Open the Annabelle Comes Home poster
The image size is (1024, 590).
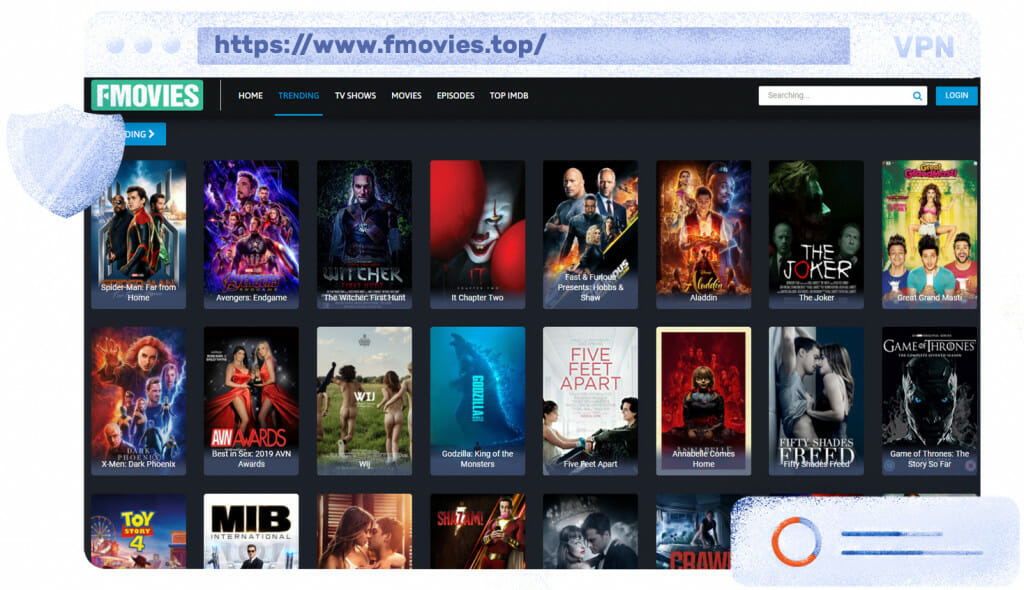pyautogui.click(x=703, y=401)
